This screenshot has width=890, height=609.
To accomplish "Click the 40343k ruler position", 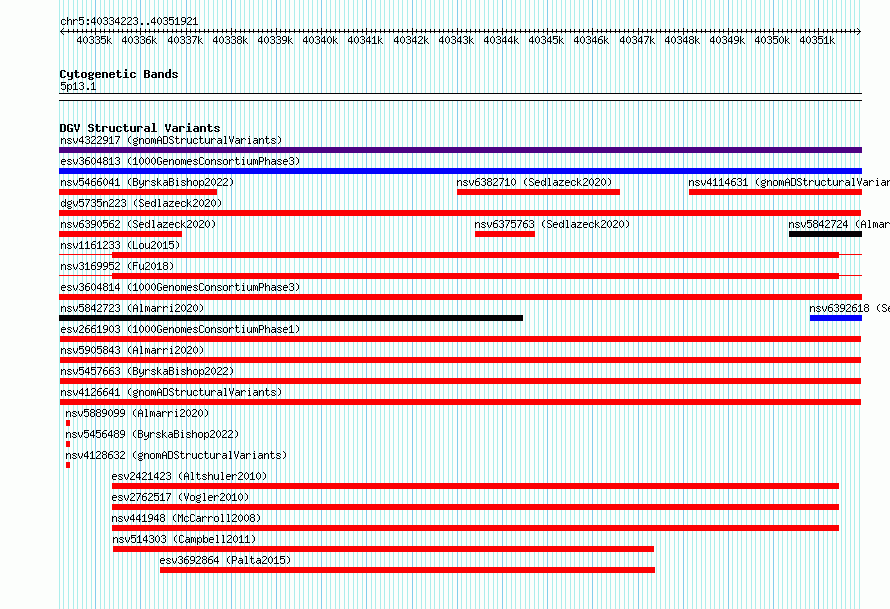I will pyautogui.click(x=456, y=40).
